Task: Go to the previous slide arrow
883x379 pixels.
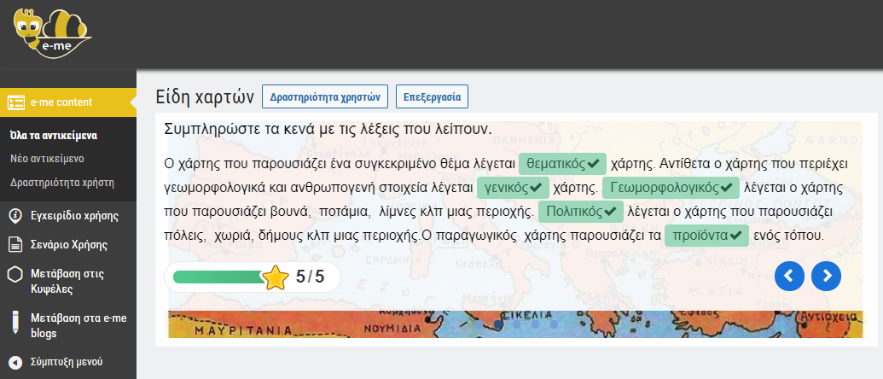Action: pos(790,276)
